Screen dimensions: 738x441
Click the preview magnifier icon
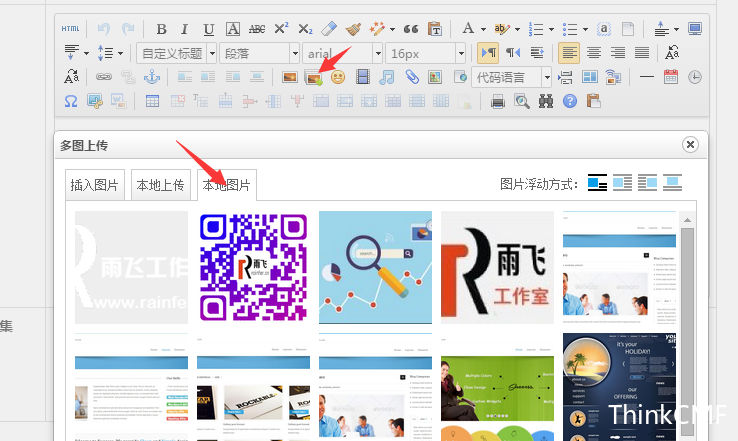(521, 101)
